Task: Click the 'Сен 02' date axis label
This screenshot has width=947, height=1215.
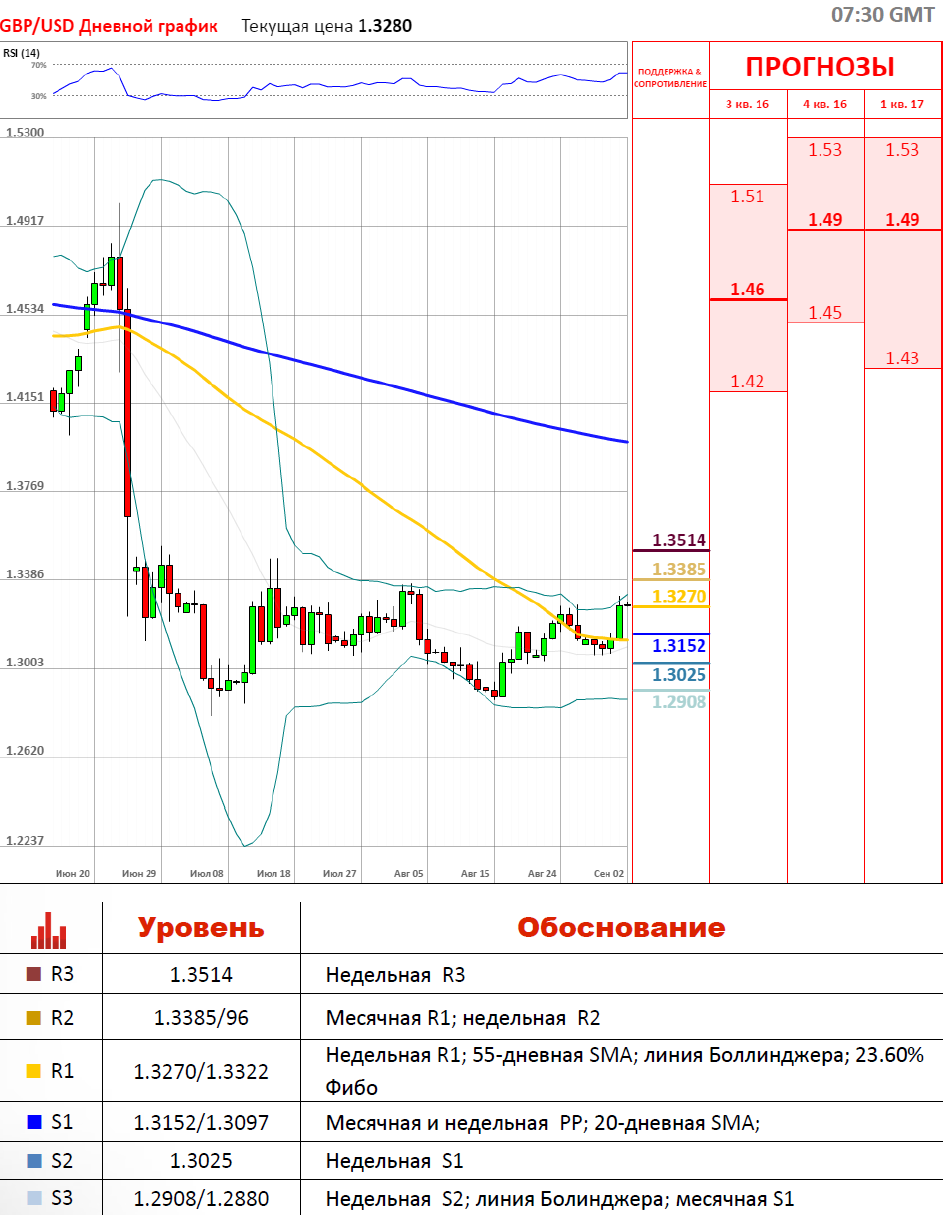Action: [x=609, y=874]
